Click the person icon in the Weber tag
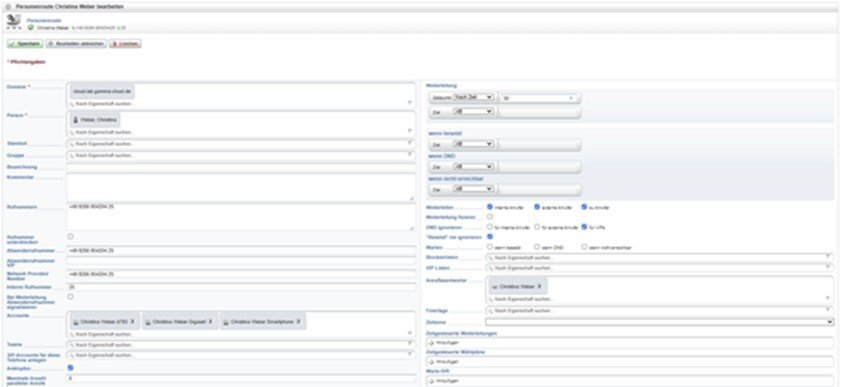The image size is (841, 387). click(x=76, y=120)
